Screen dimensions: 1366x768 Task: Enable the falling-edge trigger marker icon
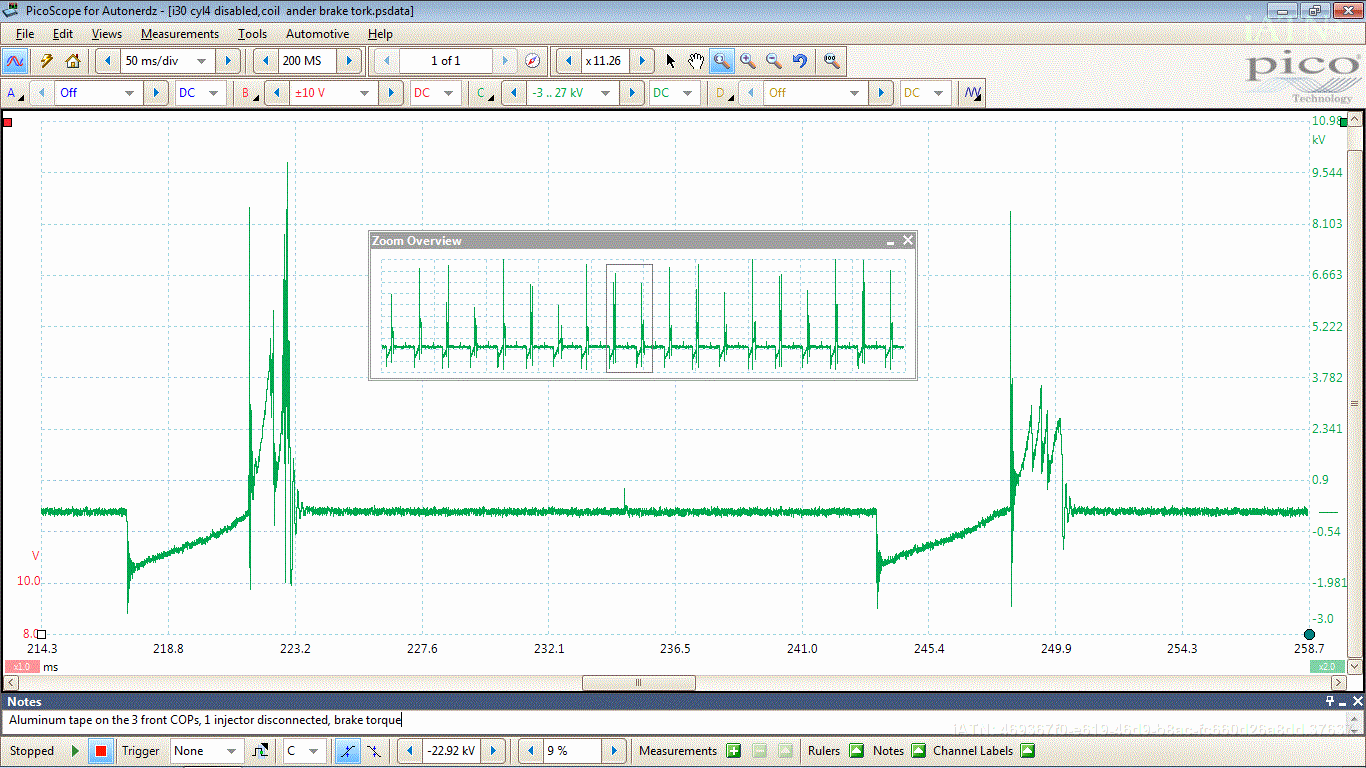[x=374, y=750]
